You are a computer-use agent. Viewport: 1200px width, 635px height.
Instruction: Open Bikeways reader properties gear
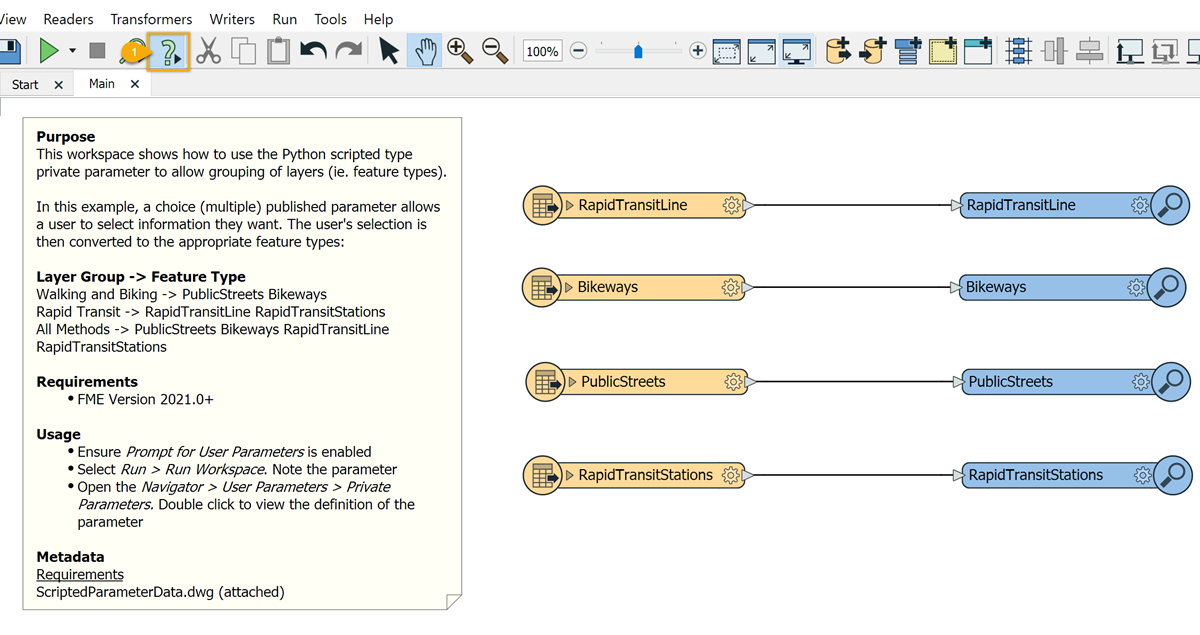point(731,288)
